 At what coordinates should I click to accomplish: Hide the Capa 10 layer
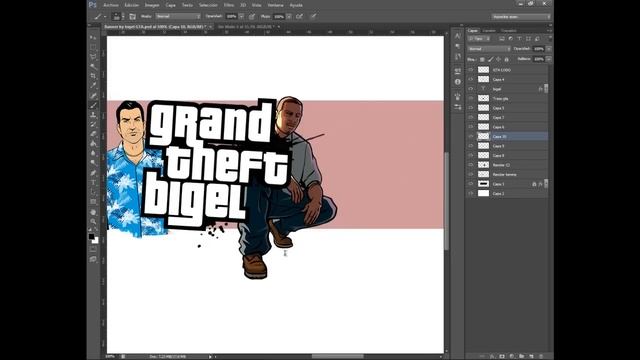tap(471, 136)
